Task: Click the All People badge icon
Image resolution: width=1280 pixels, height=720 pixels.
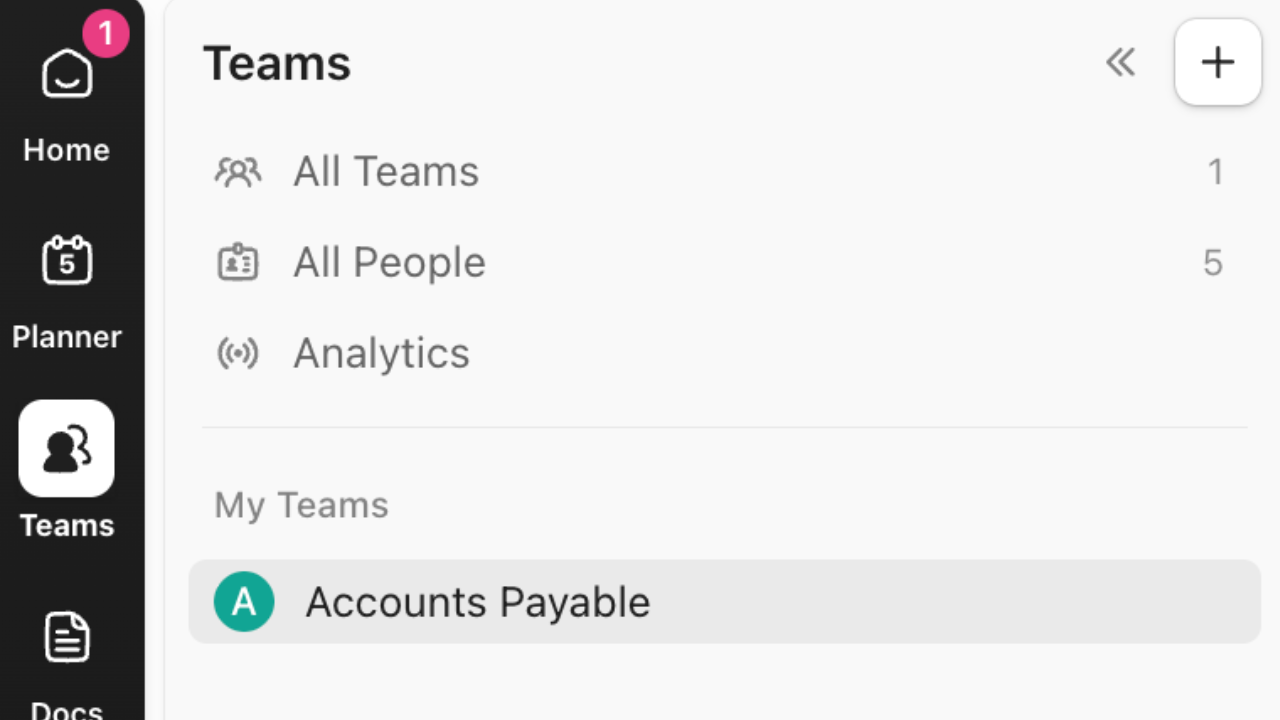Action: (238, 262)
